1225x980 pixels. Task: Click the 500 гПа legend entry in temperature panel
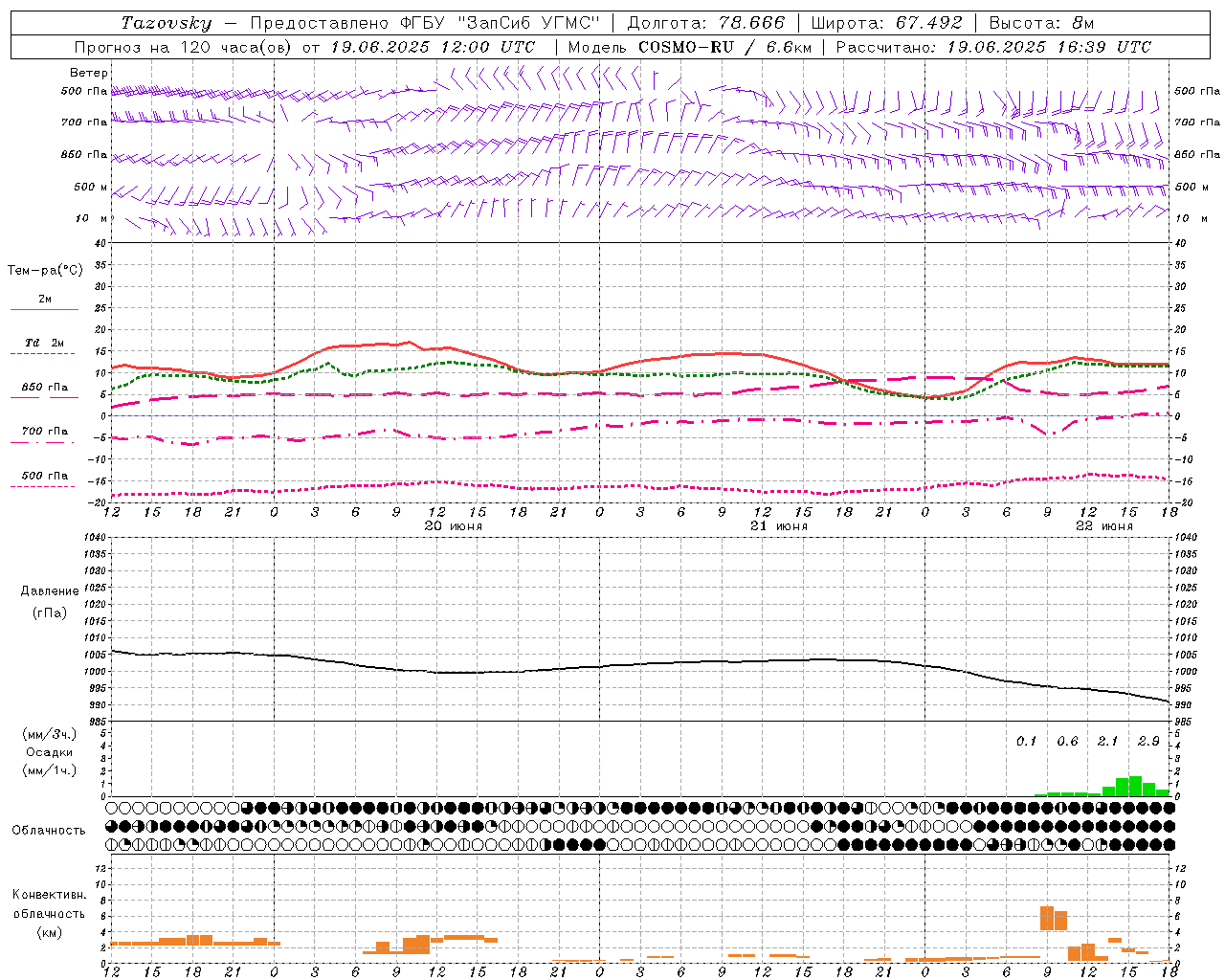pyautogui.click(x=45, y=476)
